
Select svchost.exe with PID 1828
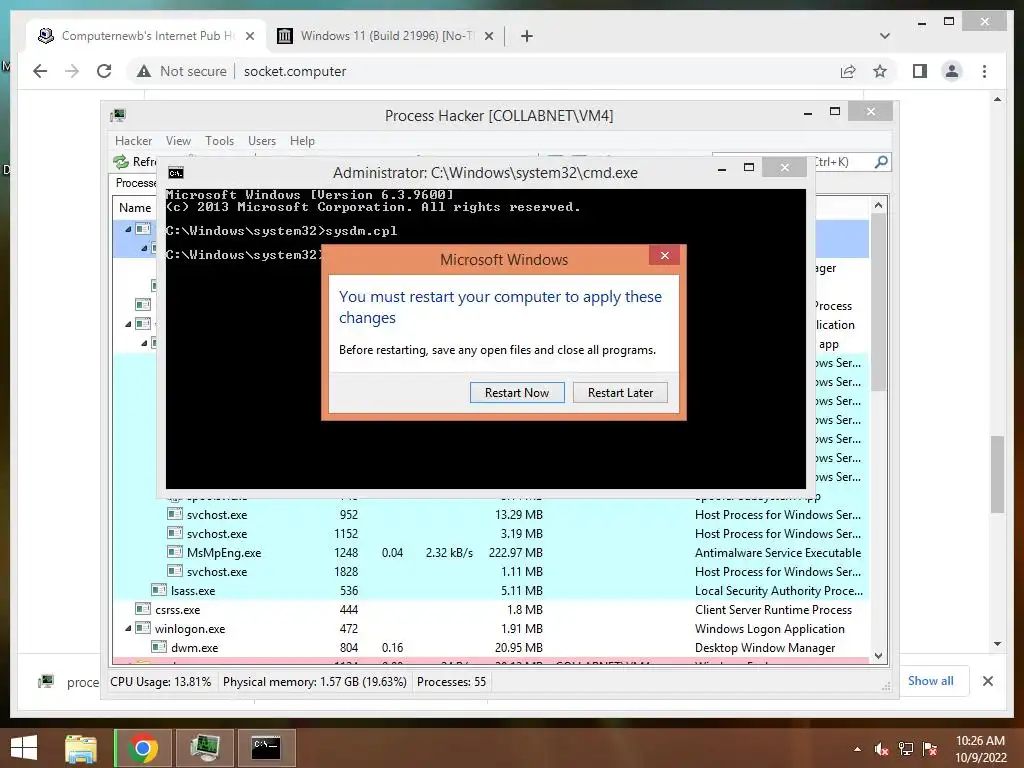point(490,571)
